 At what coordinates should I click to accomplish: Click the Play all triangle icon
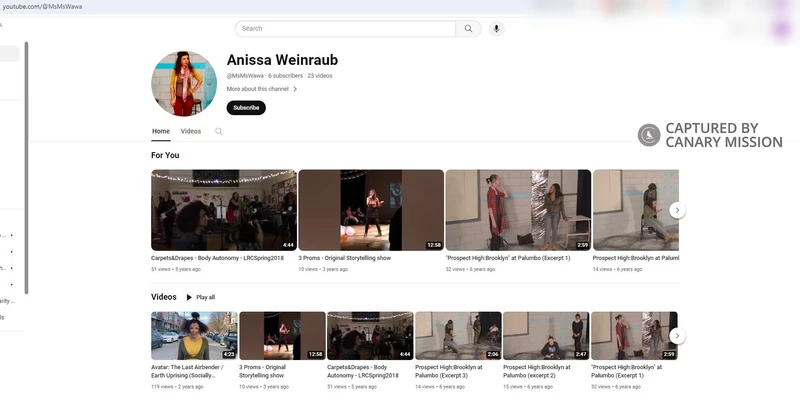pyautogui.click(x=189, y=297)
